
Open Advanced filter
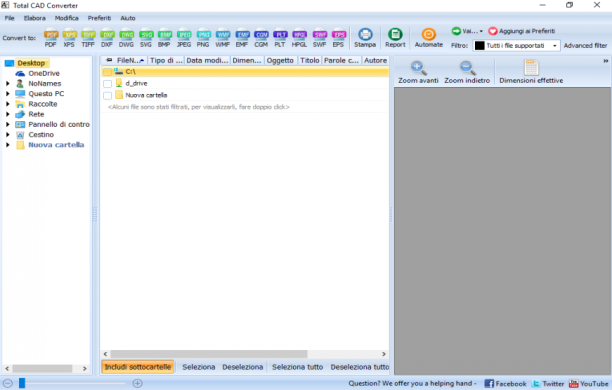[585, 46]
